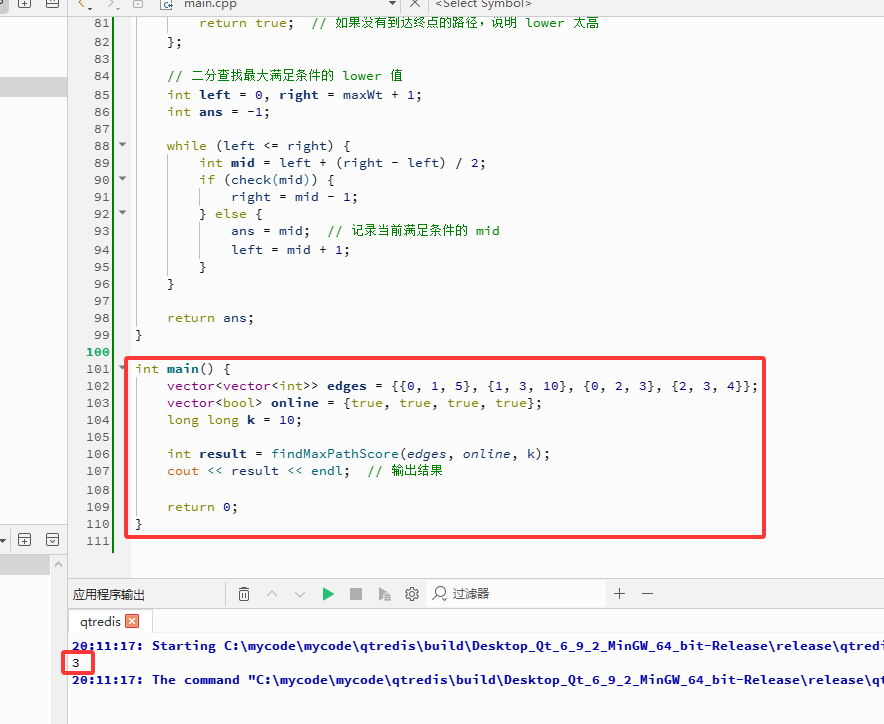Attach debugger to running application icon
The width and height of the screenshot is (884, 724).
pos(384,594)
